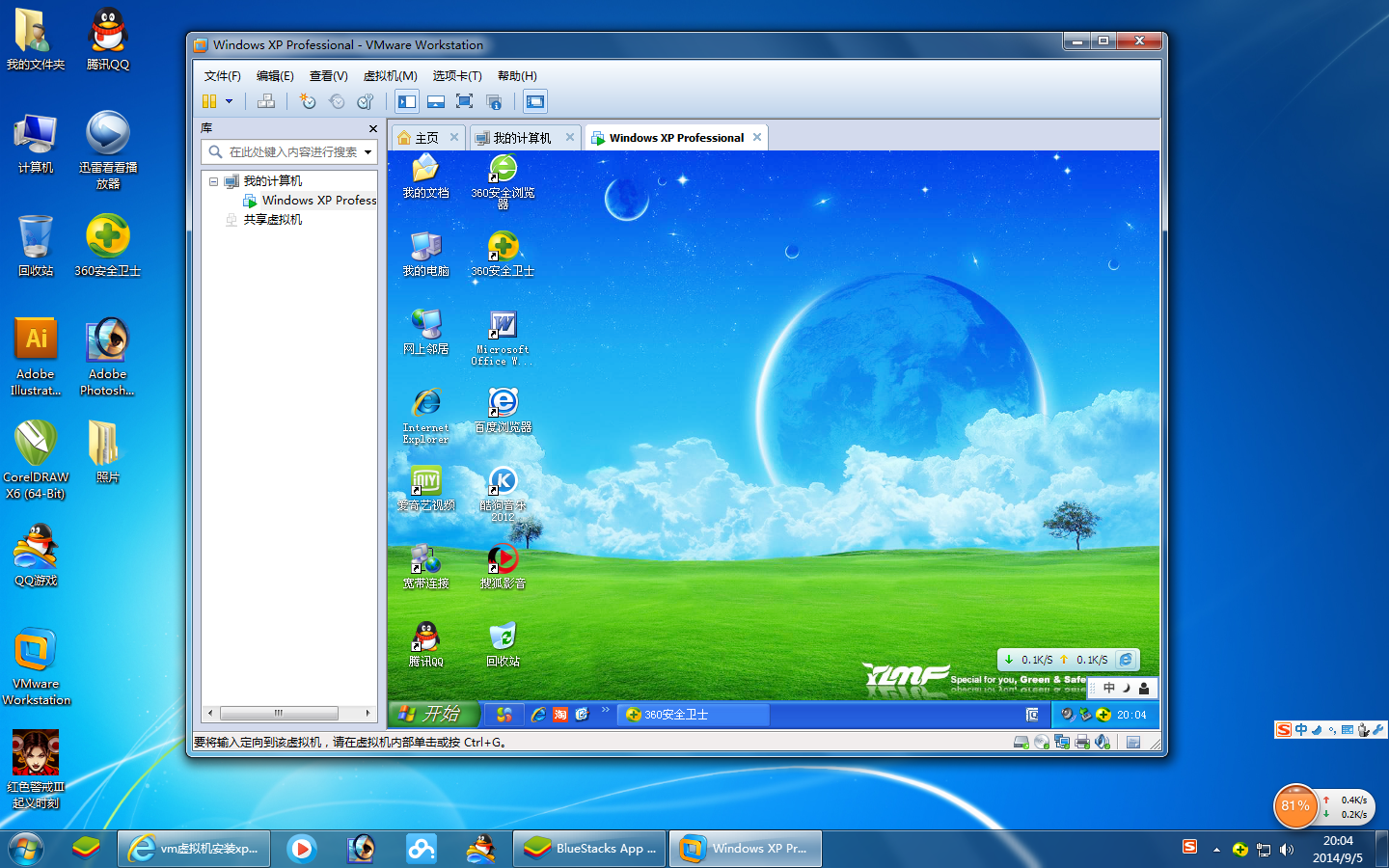Click 酷狗音乐 2012 icon in the guest
This screenshot has width=1389, height=868.
coord(503,495)
